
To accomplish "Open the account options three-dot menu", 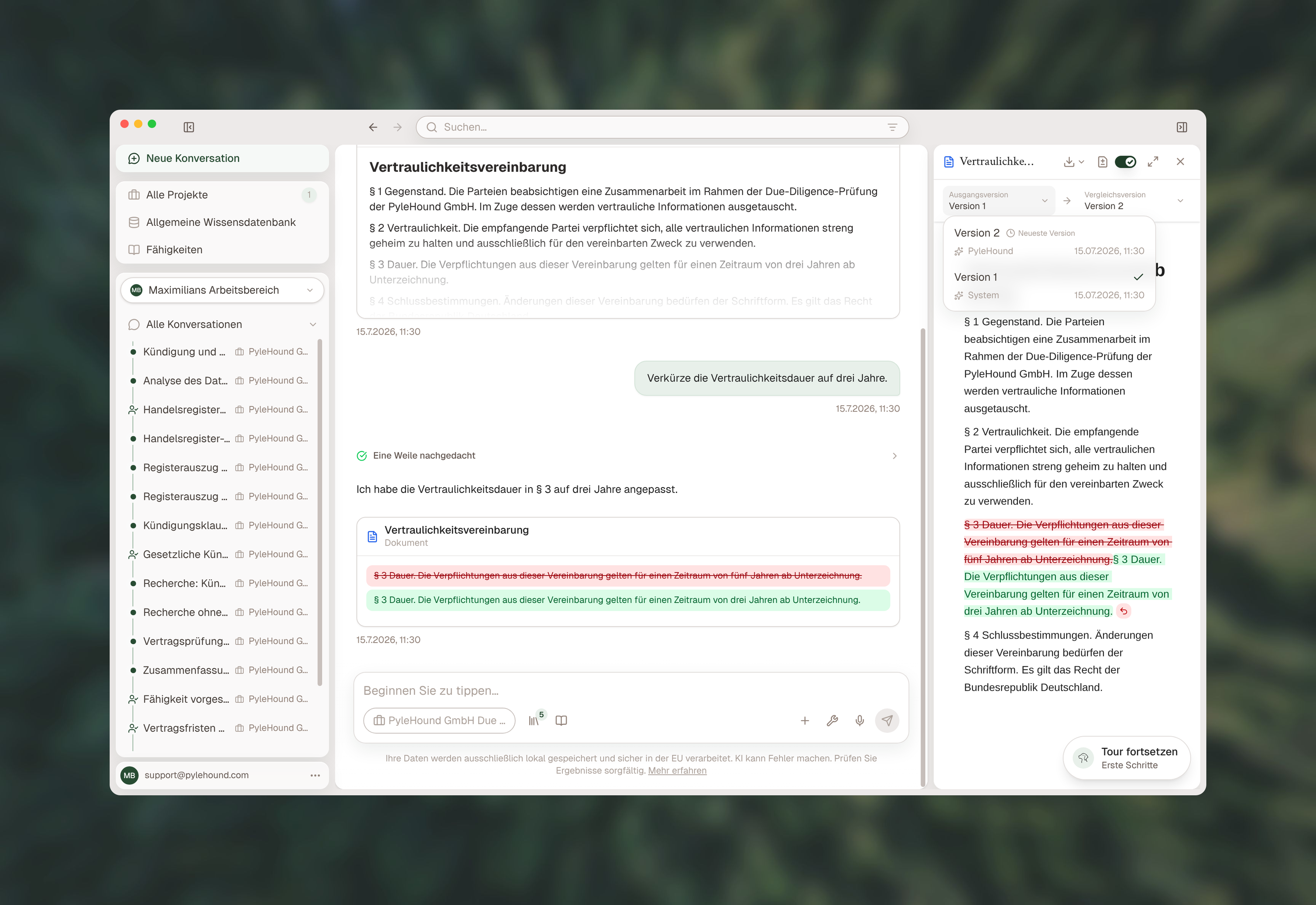I will point(315,775).
